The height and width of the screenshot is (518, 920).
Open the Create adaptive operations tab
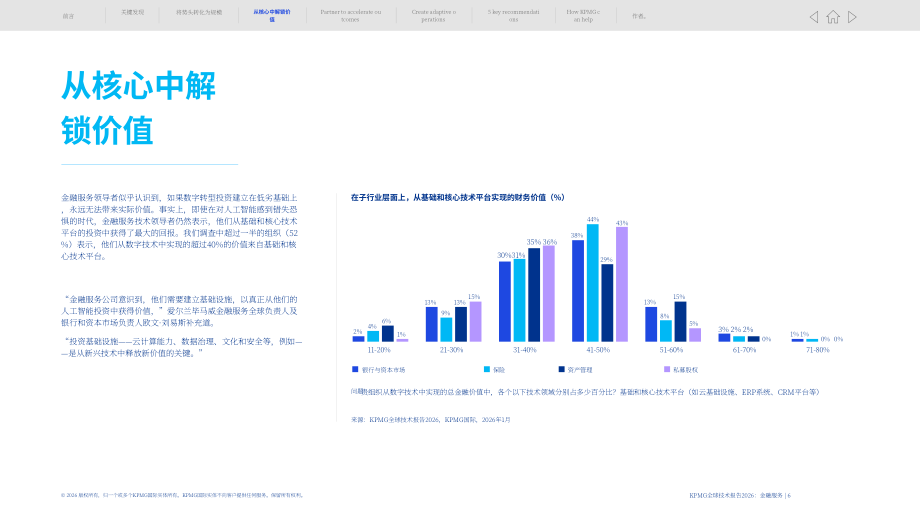pyautogui.click(x=434, y=16)
